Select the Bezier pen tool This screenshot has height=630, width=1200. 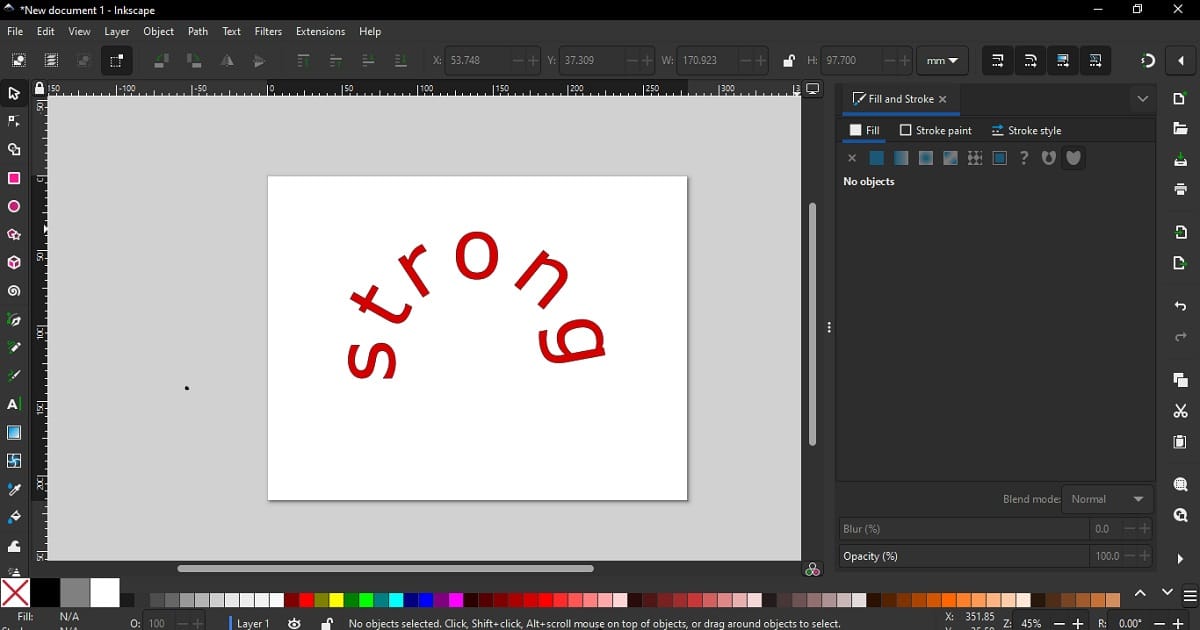tap(14, 320)
